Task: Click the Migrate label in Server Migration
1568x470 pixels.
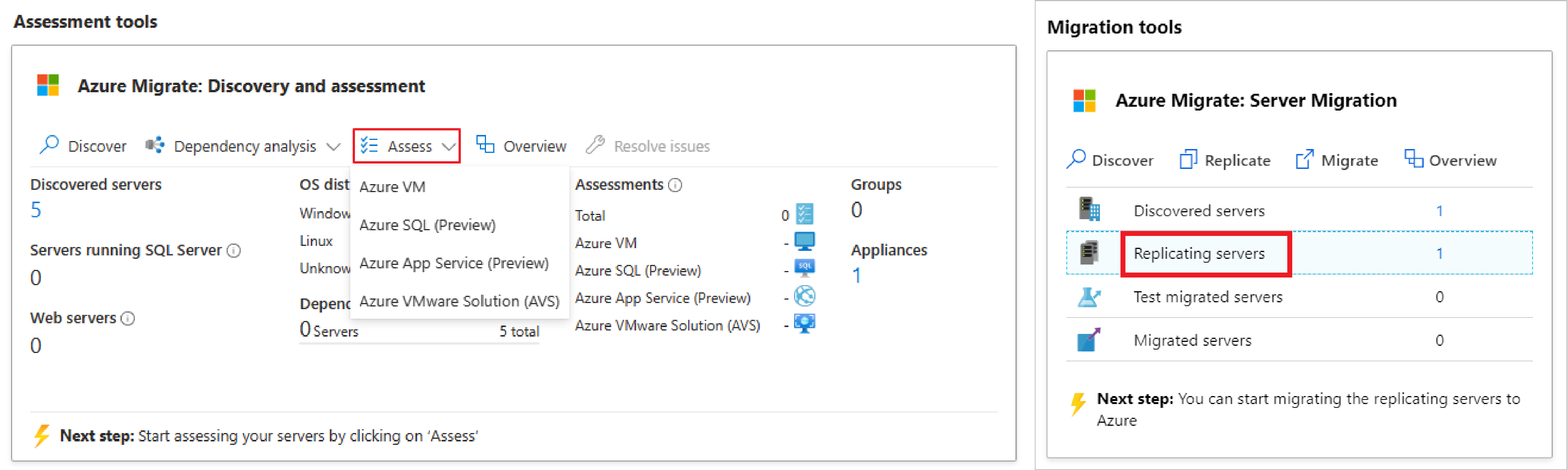Action: tap(1349, 160)
